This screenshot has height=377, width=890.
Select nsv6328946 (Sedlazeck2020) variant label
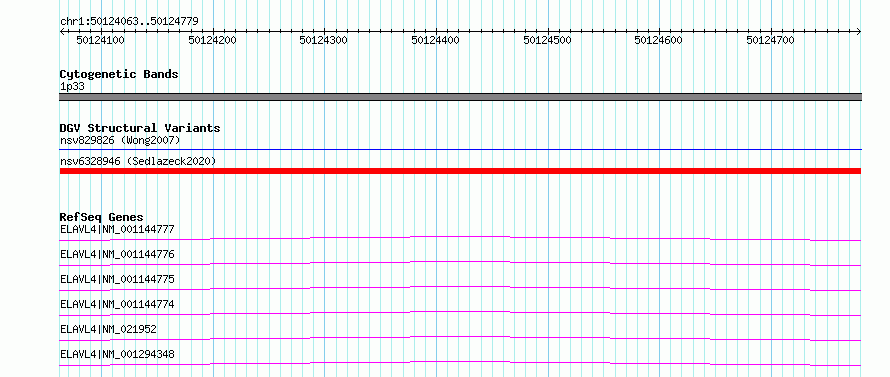(x=138, y=161)
